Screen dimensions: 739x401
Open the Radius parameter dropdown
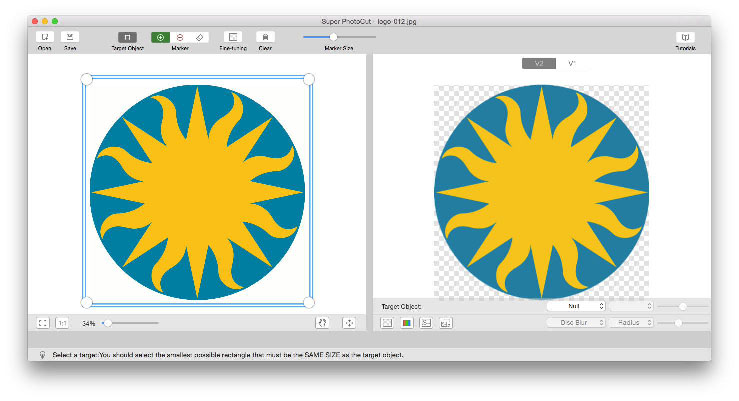pyautogui.click(x=631, y=323)
